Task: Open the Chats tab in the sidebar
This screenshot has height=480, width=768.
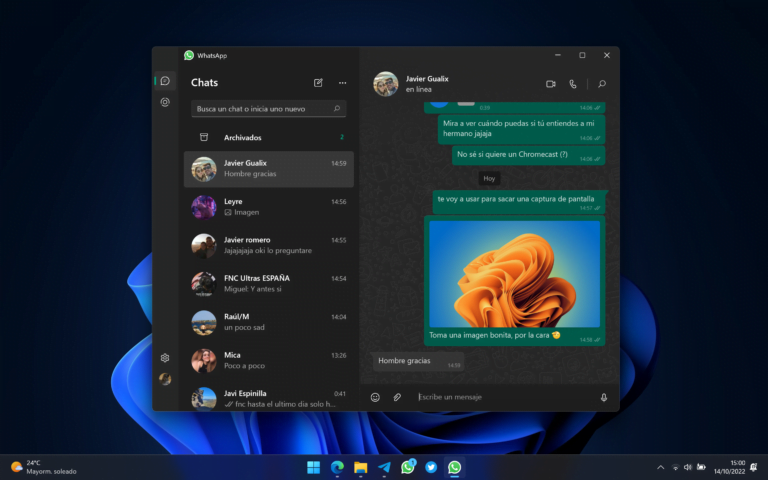Action: click(165, 81)
